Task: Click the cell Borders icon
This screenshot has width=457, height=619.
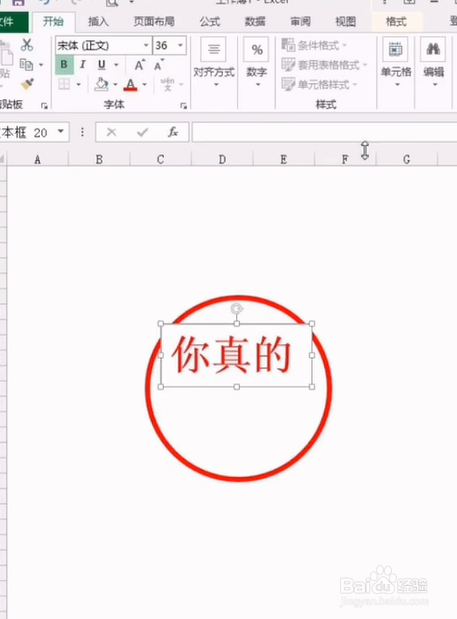Action: pos(64,84)
